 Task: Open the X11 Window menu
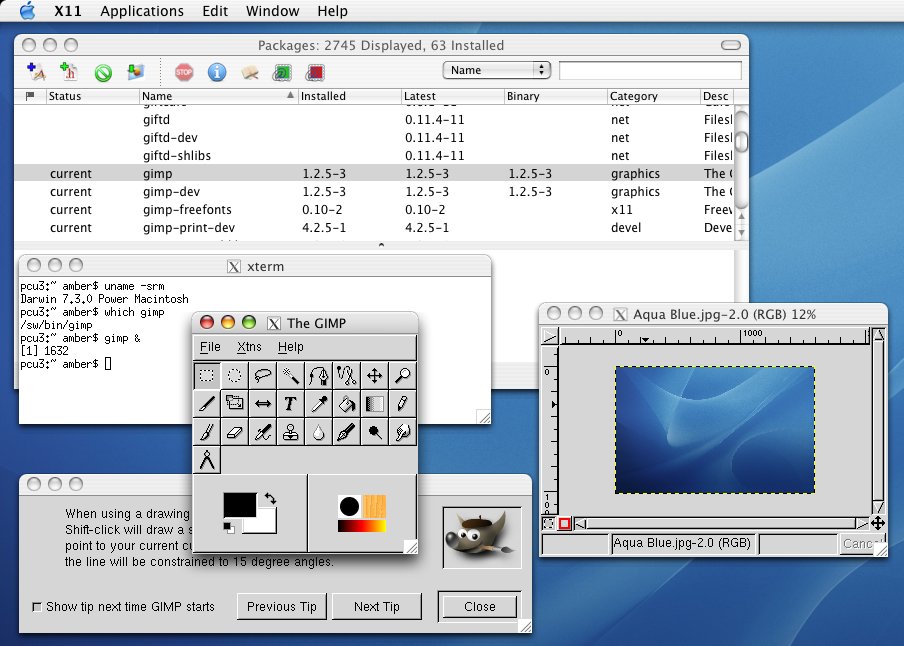point(272,11)
